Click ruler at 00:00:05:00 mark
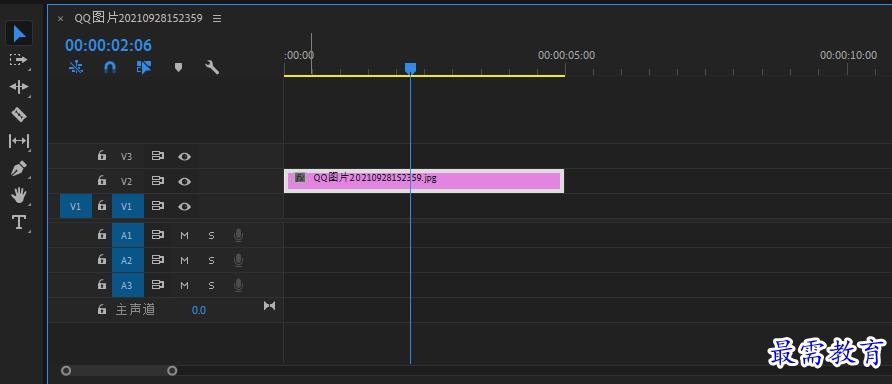The width and height of the screenshot is (892, 384). [x=566, y=55]
